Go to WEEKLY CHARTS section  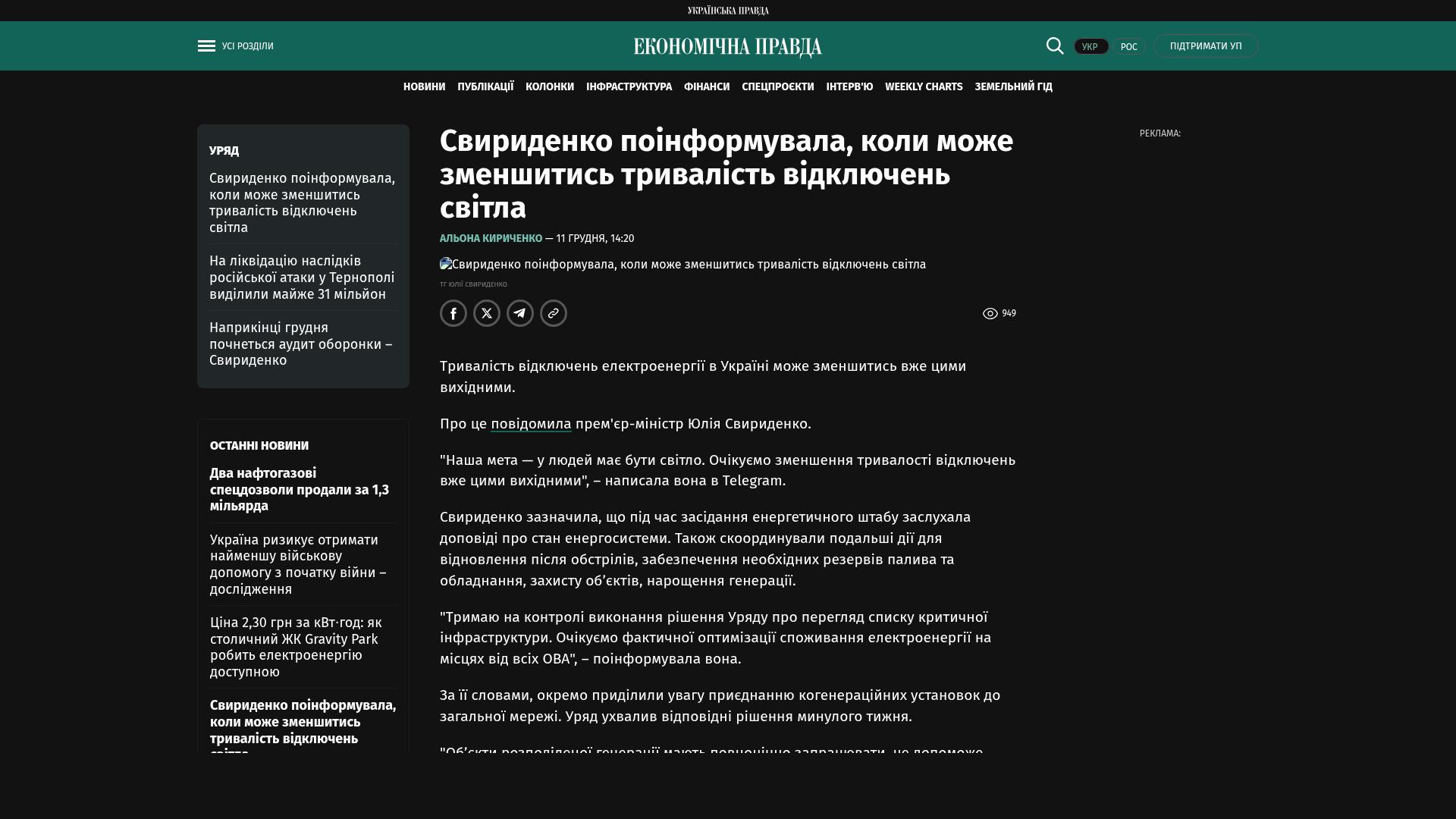click(x=924, y=87)
